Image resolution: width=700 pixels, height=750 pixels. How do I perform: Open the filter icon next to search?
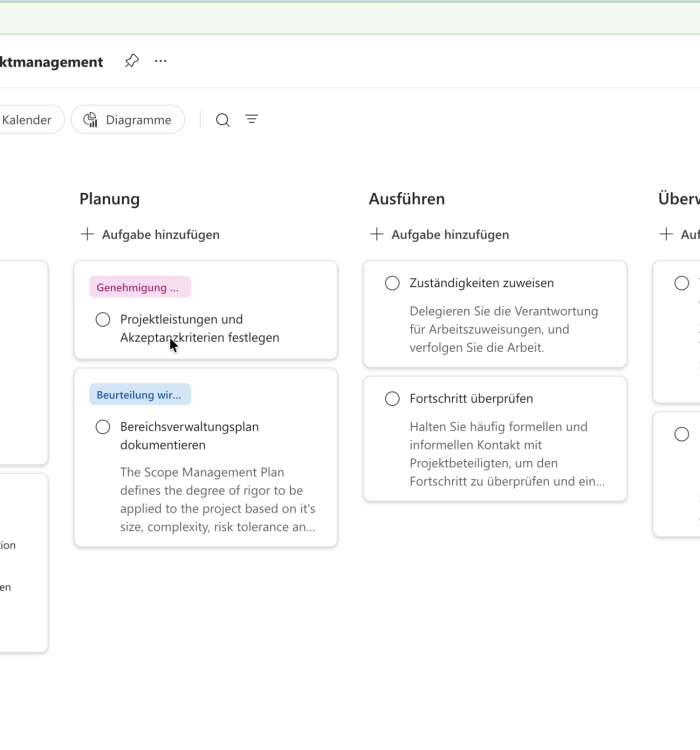(252, 119)
